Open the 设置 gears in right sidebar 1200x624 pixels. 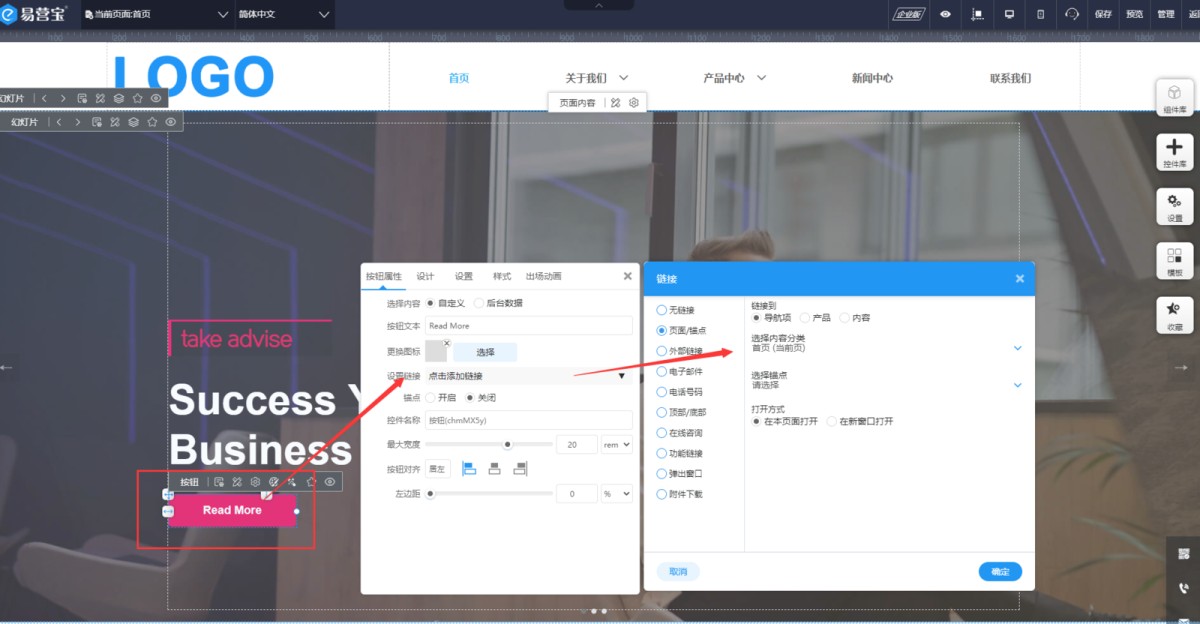[x=1175, y=207]
